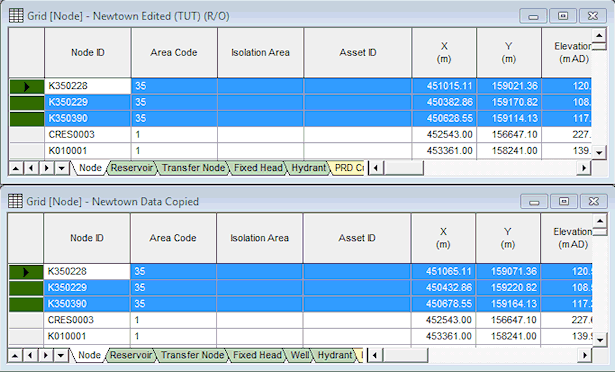Select row marker for K350390 in Newtown Edited

click(27, 119)
